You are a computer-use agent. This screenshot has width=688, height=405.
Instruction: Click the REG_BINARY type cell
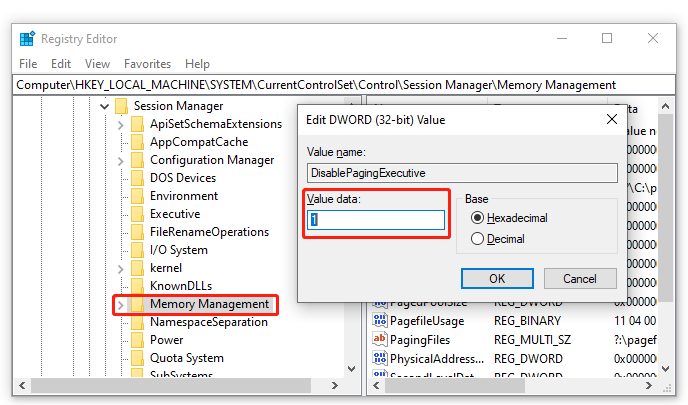527,321
